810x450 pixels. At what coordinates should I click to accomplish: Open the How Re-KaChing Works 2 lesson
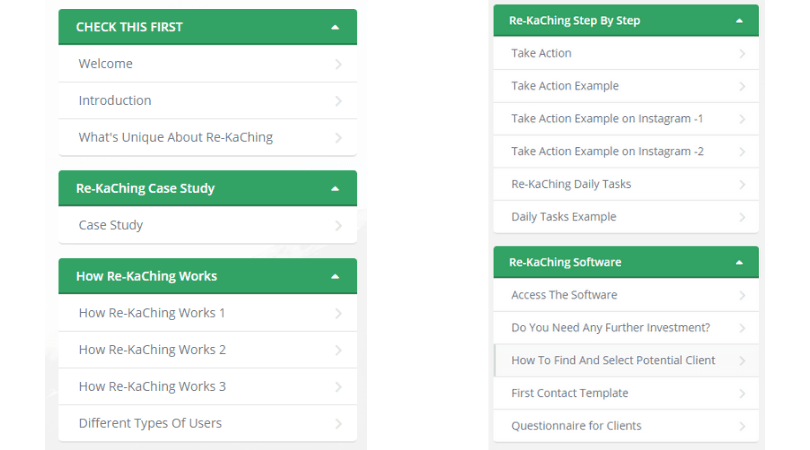coord(207,350)
